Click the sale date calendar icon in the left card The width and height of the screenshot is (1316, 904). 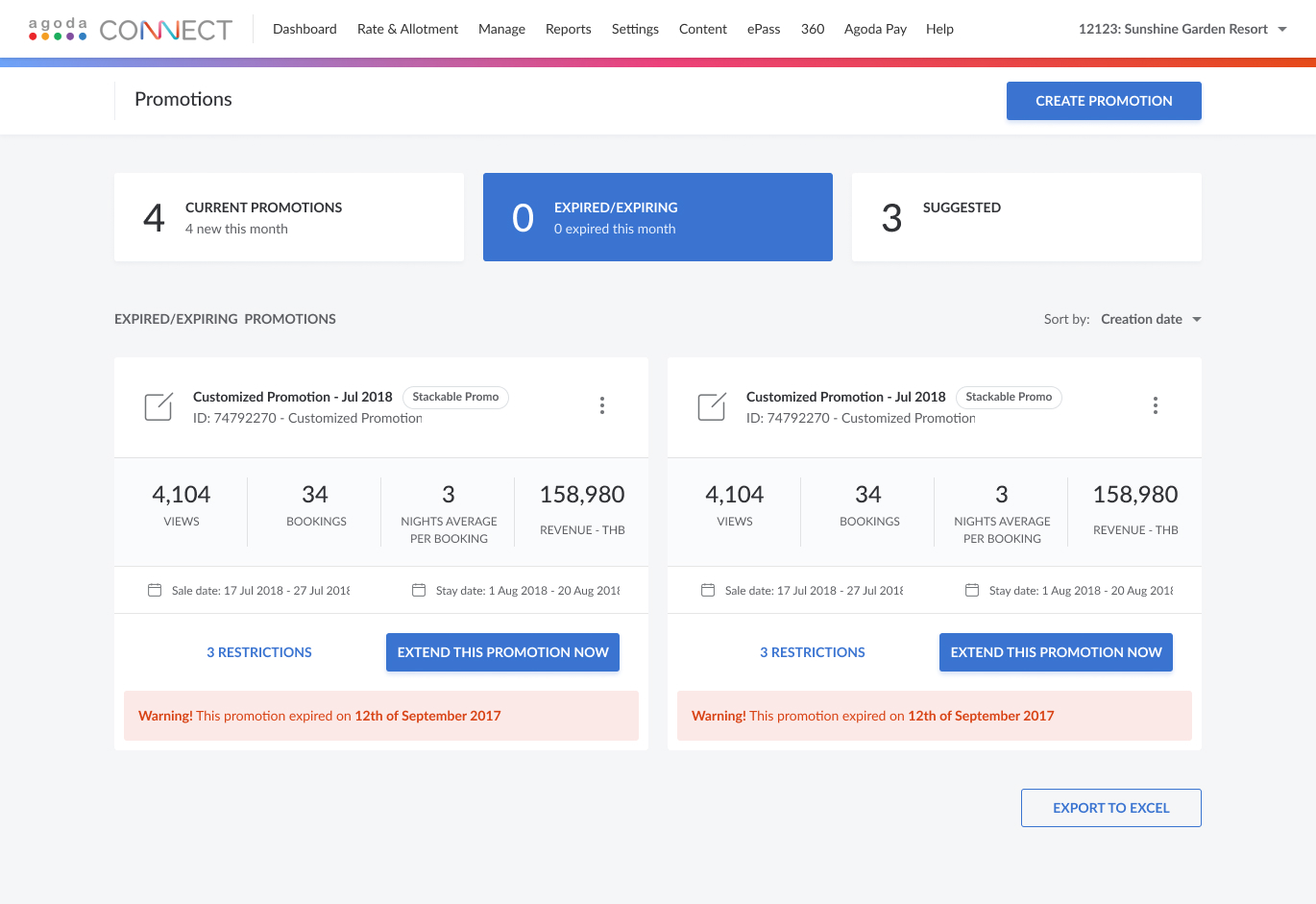click(x=155, y=590)
